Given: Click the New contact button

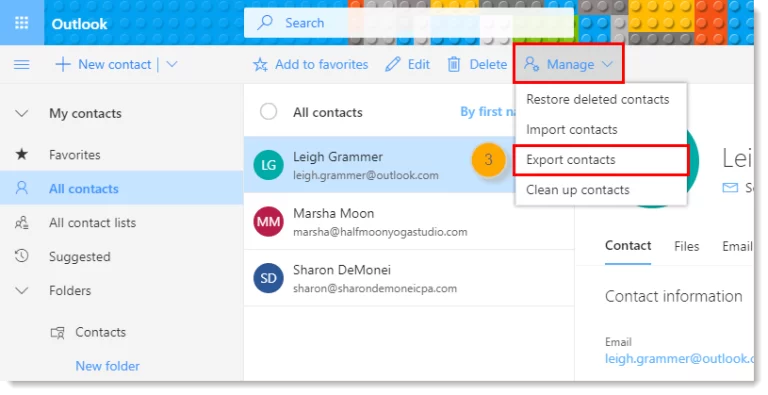Looking at the screenshot, I should click(x=103, y=64).
